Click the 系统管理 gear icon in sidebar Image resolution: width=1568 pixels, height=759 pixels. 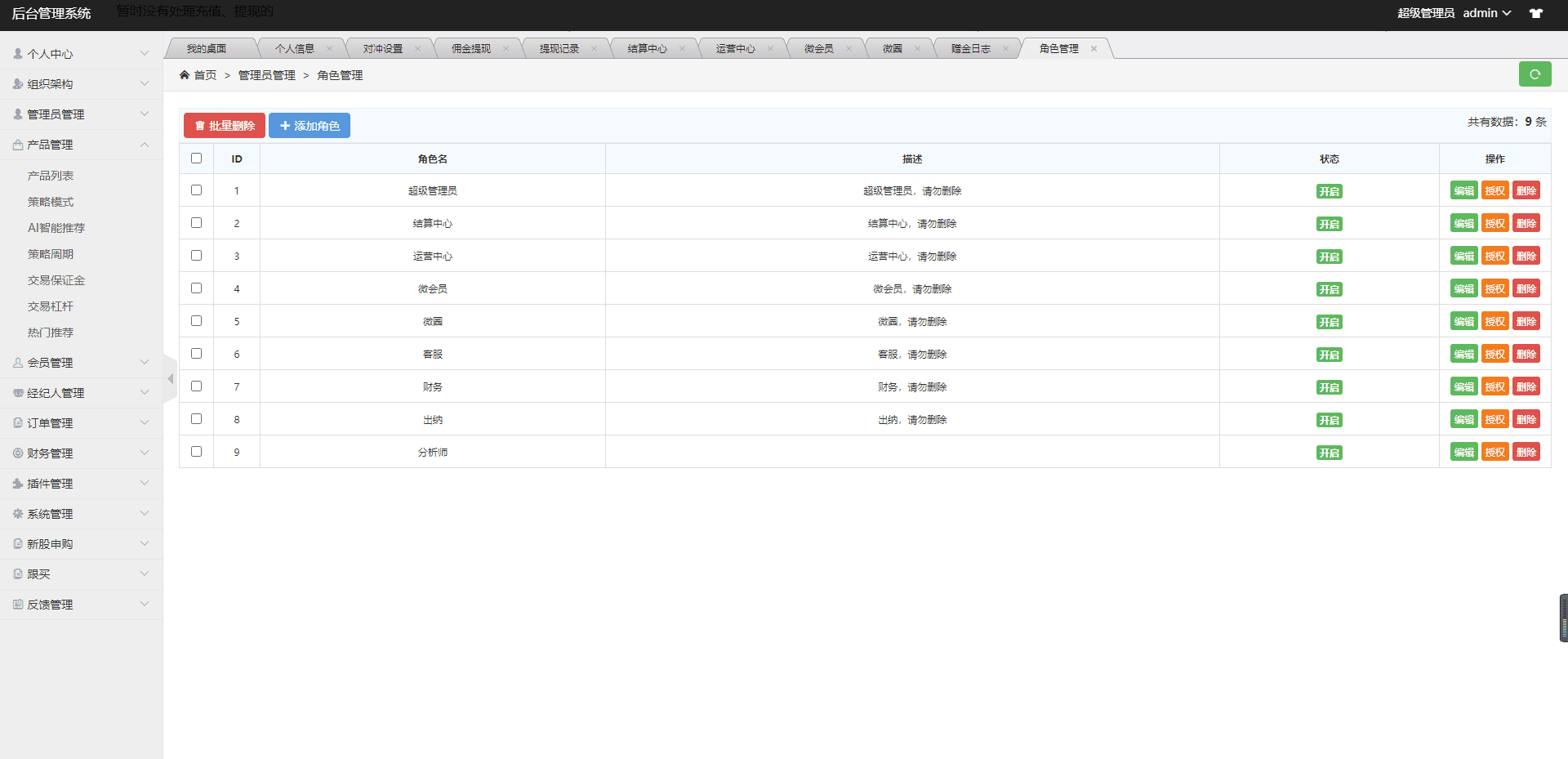(x=18, y=514)
